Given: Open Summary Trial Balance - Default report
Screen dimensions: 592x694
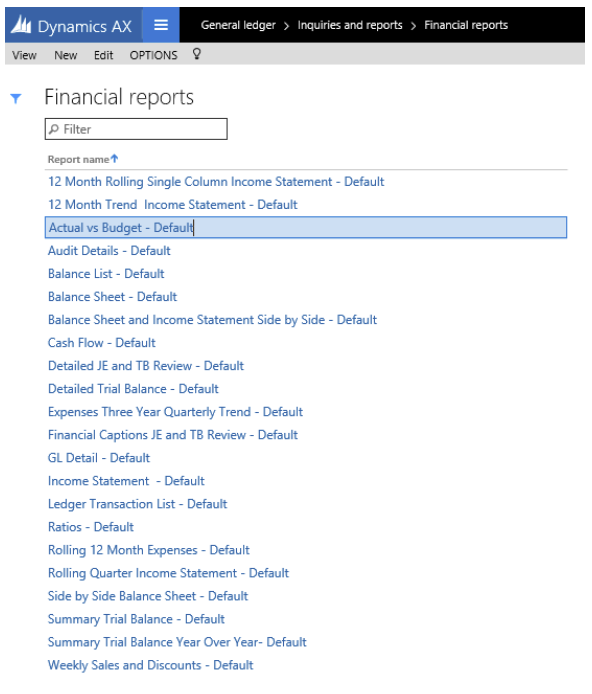Looking at the screenshot, I should click(136, 619).
